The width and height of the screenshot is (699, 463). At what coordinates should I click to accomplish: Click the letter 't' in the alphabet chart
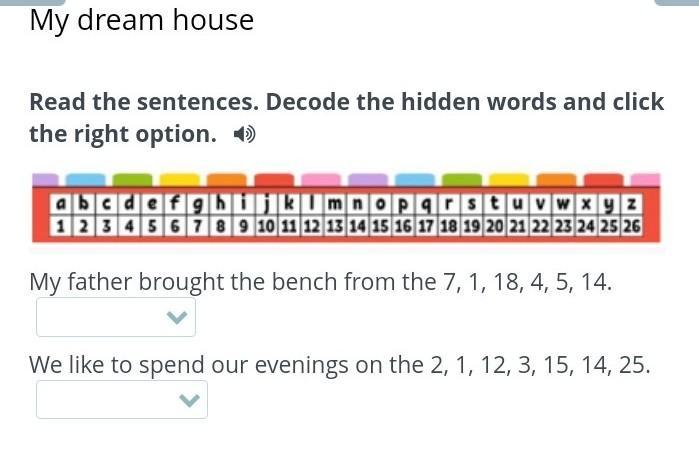pos(494,204)
